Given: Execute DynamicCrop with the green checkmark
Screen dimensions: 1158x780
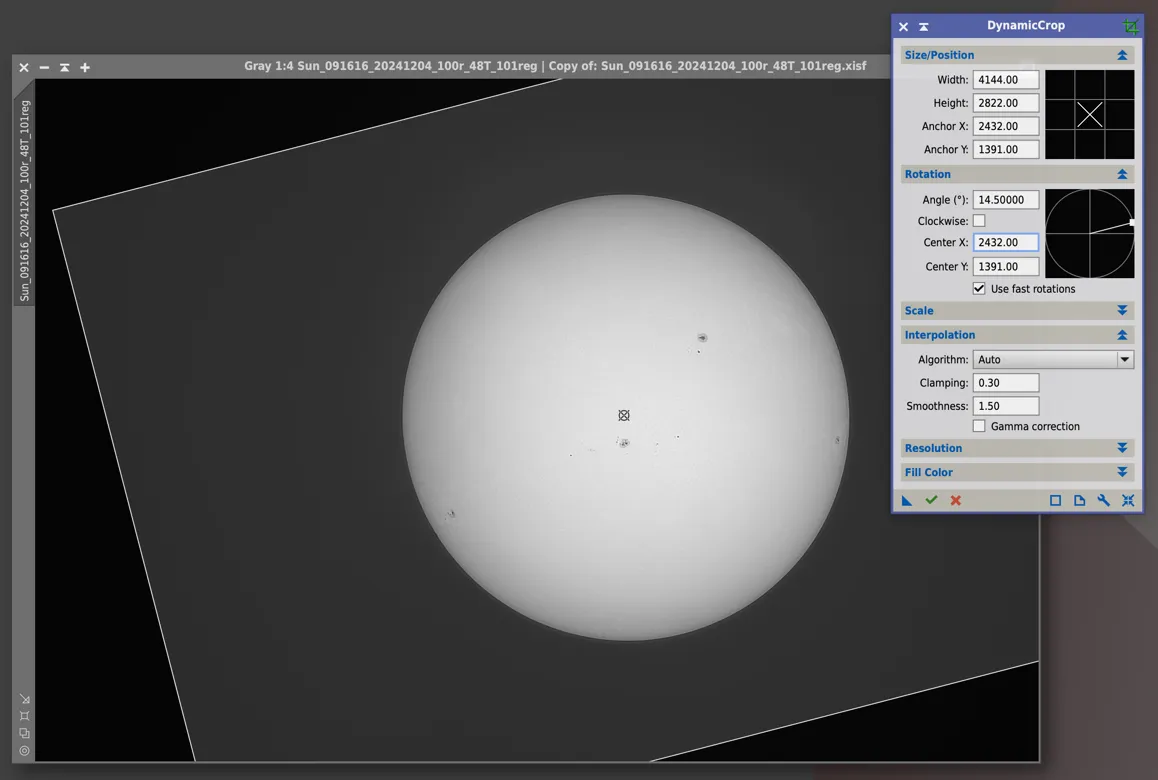Looking at the screenshot, I should coord(931,500).
